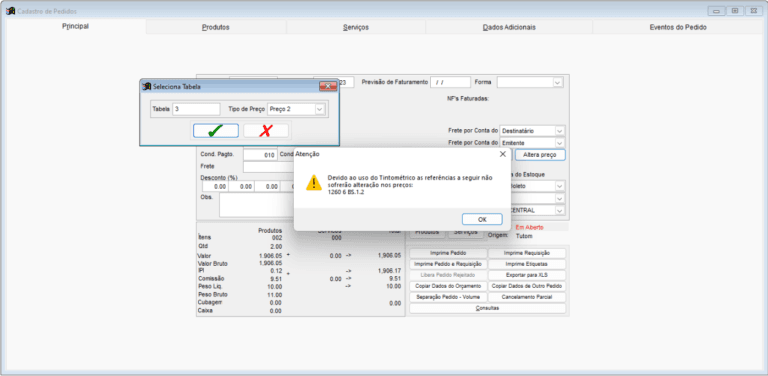The width and height of the screenshot is (768, 376).
Task: Maximize the Cadastro de Pedidos window
Action: pos(735,11)
